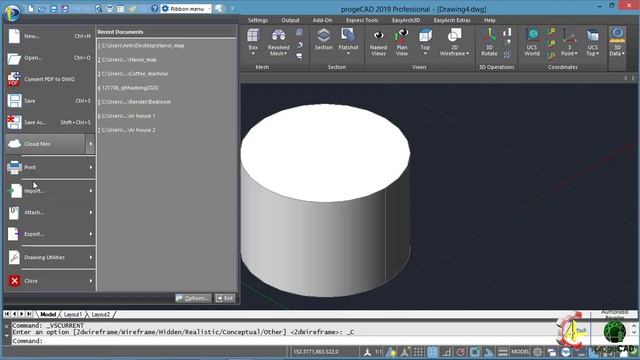Switch to the EasyArch3D ribbon tab
This screenshot has height=360, width=640.
click(406, 20)
